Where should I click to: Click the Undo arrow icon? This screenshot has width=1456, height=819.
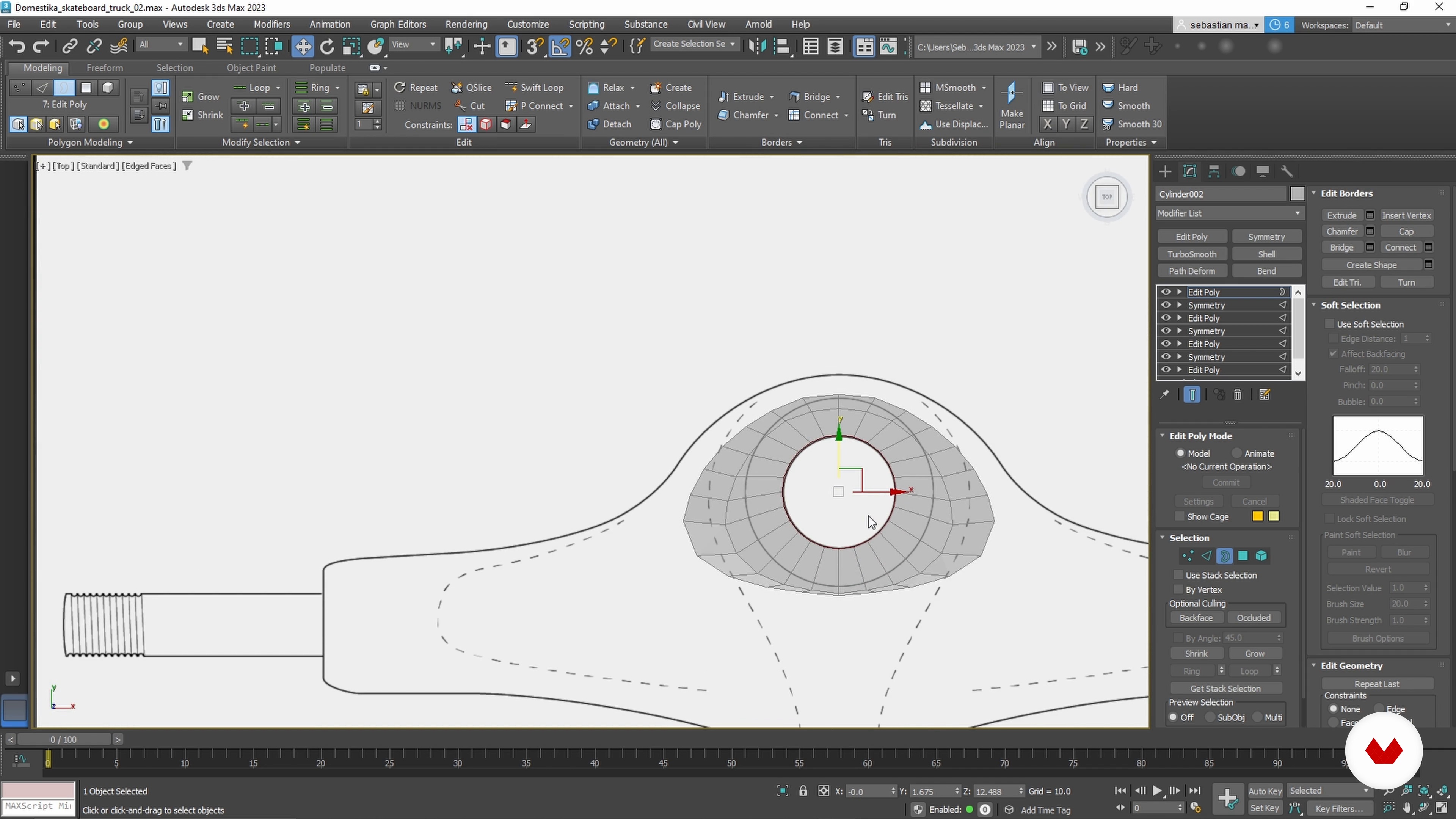[x=17, y=46]
